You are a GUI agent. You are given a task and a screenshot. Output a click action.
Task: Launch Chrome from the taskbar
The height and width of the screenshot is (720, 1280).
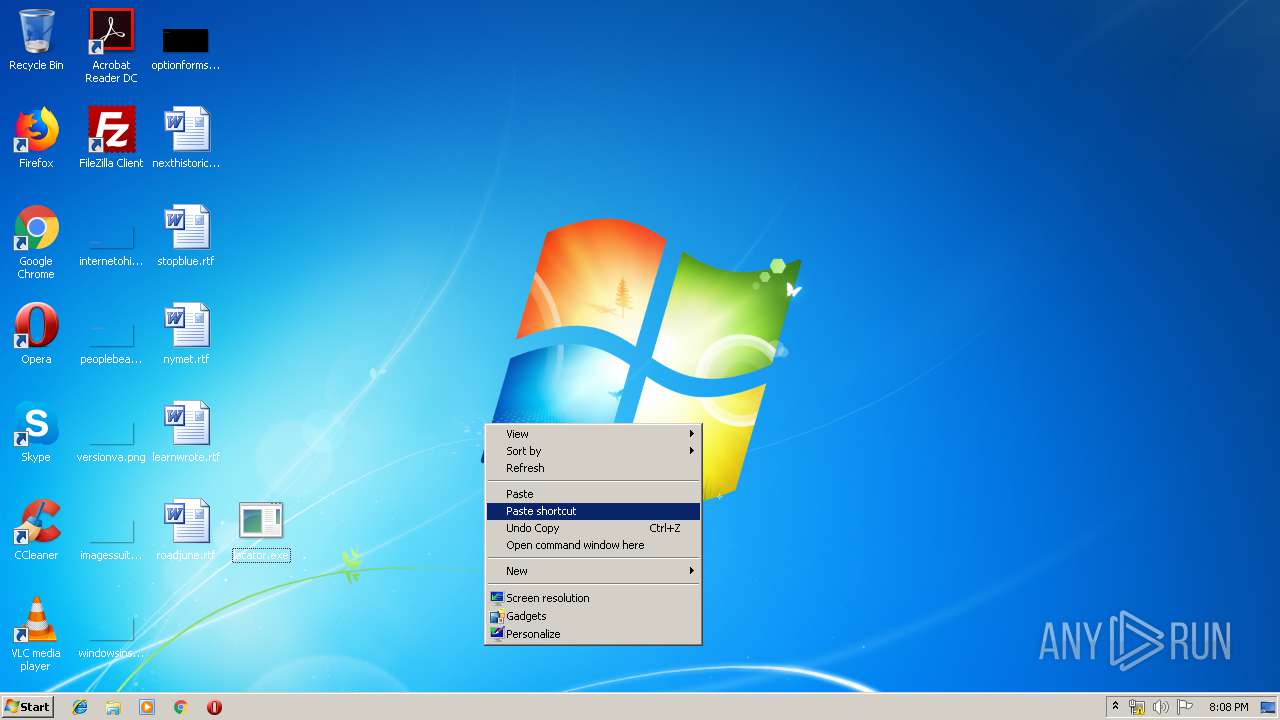(x=180, y=707)
